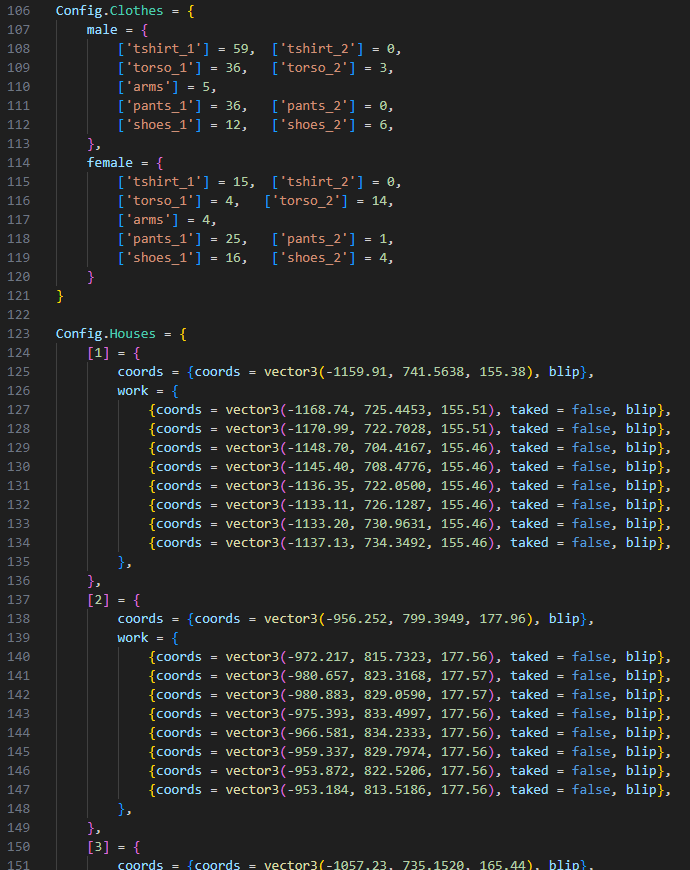Click 722.0500 on line 131
Screen dimensions: 690x870
coord(394,486)
